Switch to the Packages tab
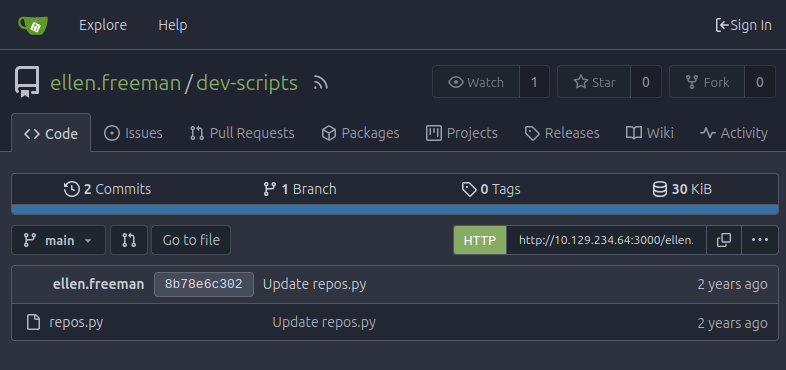 [x=360, y=133]
